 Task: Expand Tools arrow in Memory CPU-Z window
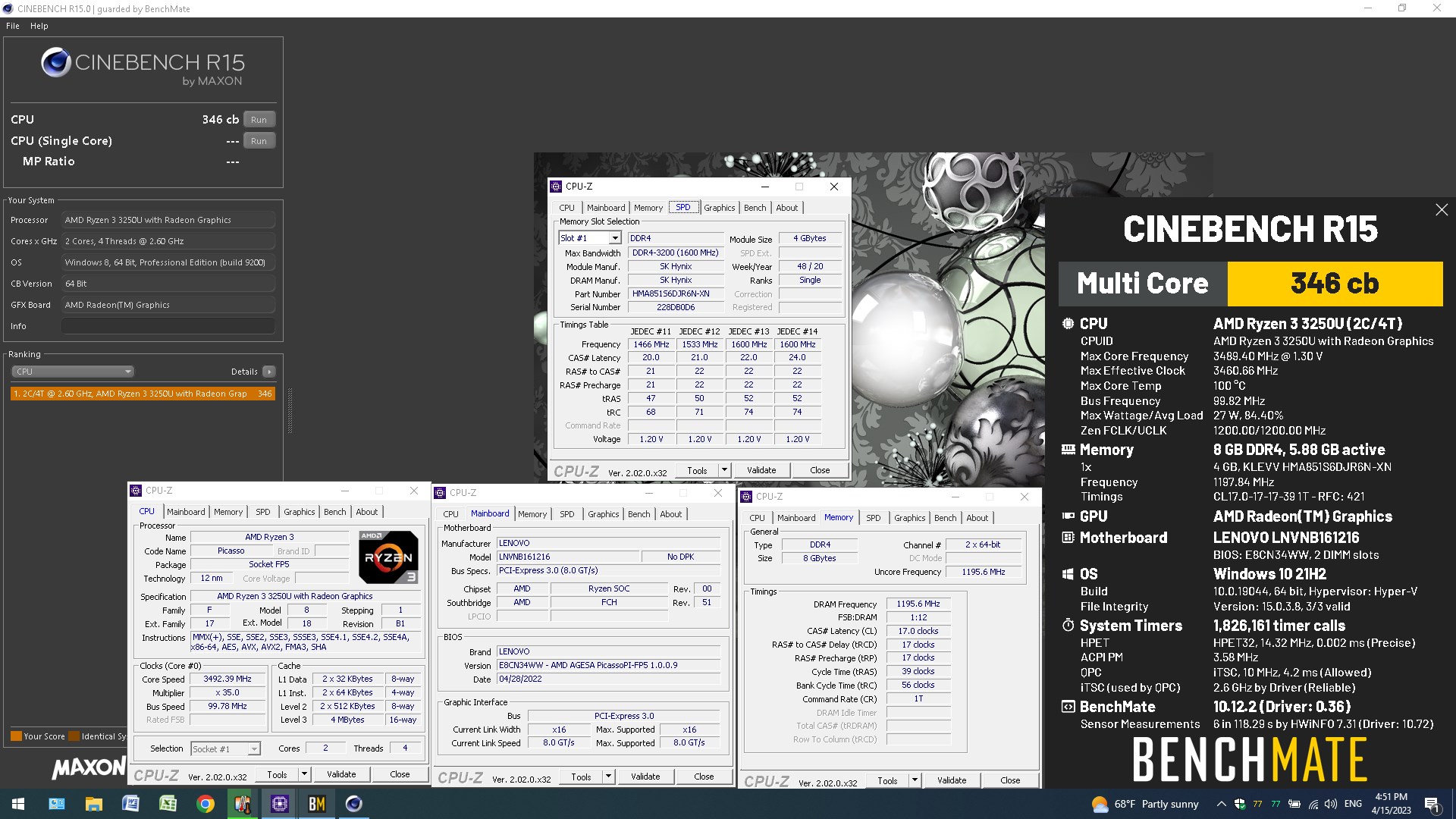tap(915, 780)
